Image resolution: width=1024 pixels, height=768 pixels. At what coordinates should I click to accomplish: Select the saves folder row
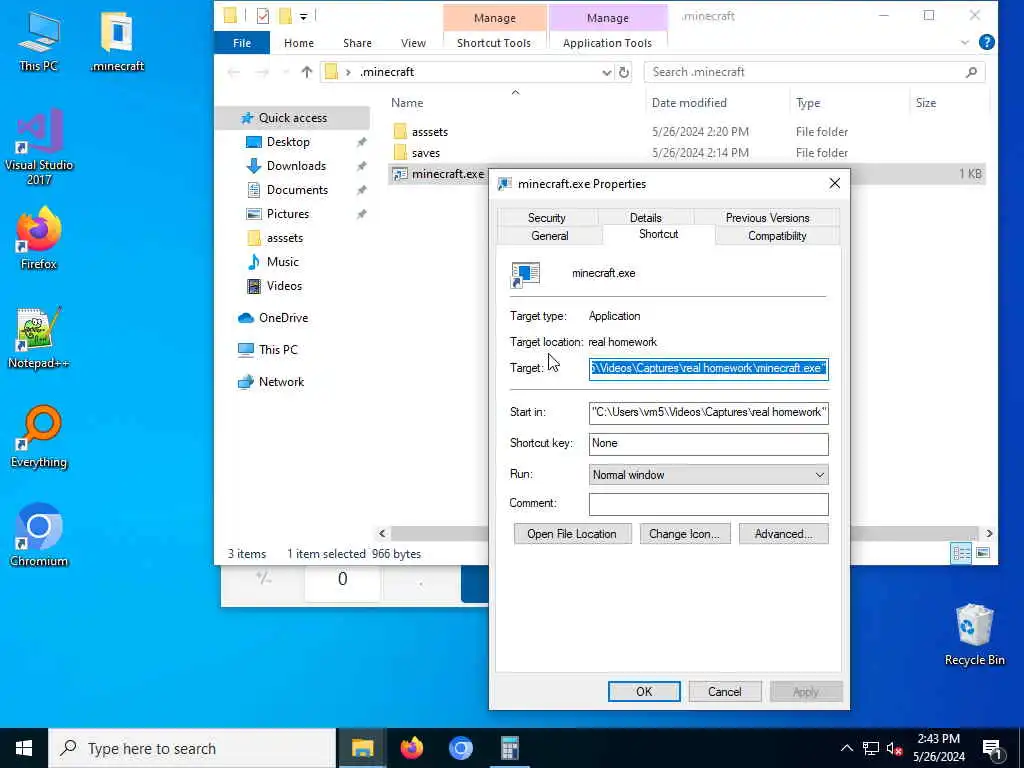tap(688, 153)
